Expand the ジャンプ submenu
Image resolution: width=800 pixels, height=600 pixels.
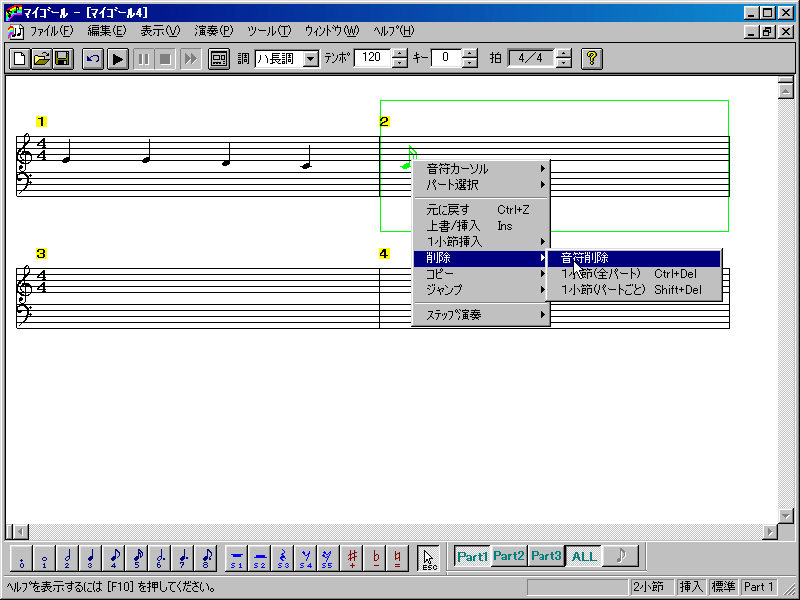[481, 290]
